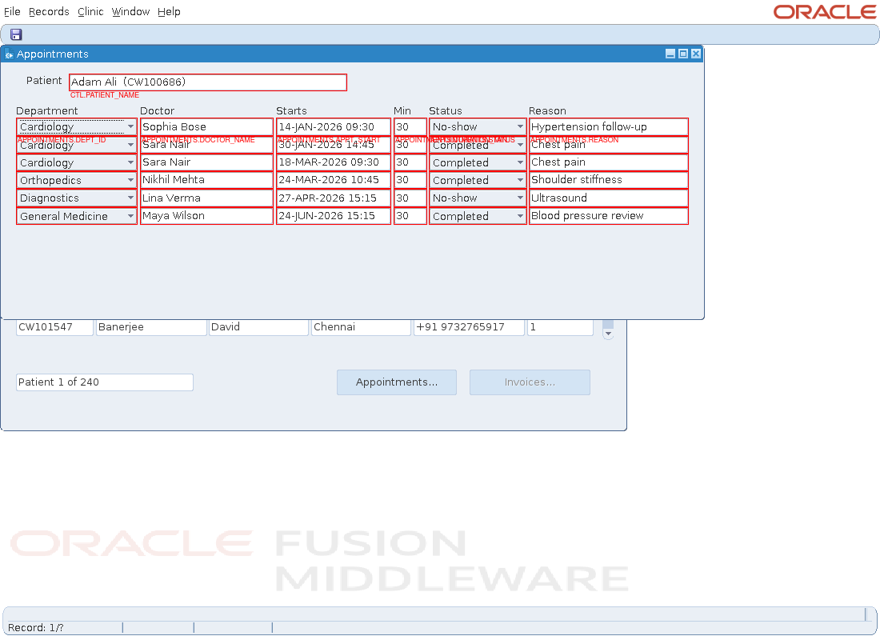The width and height of the screenshot is (880, 640).
Task: Click the Ultrasound reason field
Action: coord(608,198)
